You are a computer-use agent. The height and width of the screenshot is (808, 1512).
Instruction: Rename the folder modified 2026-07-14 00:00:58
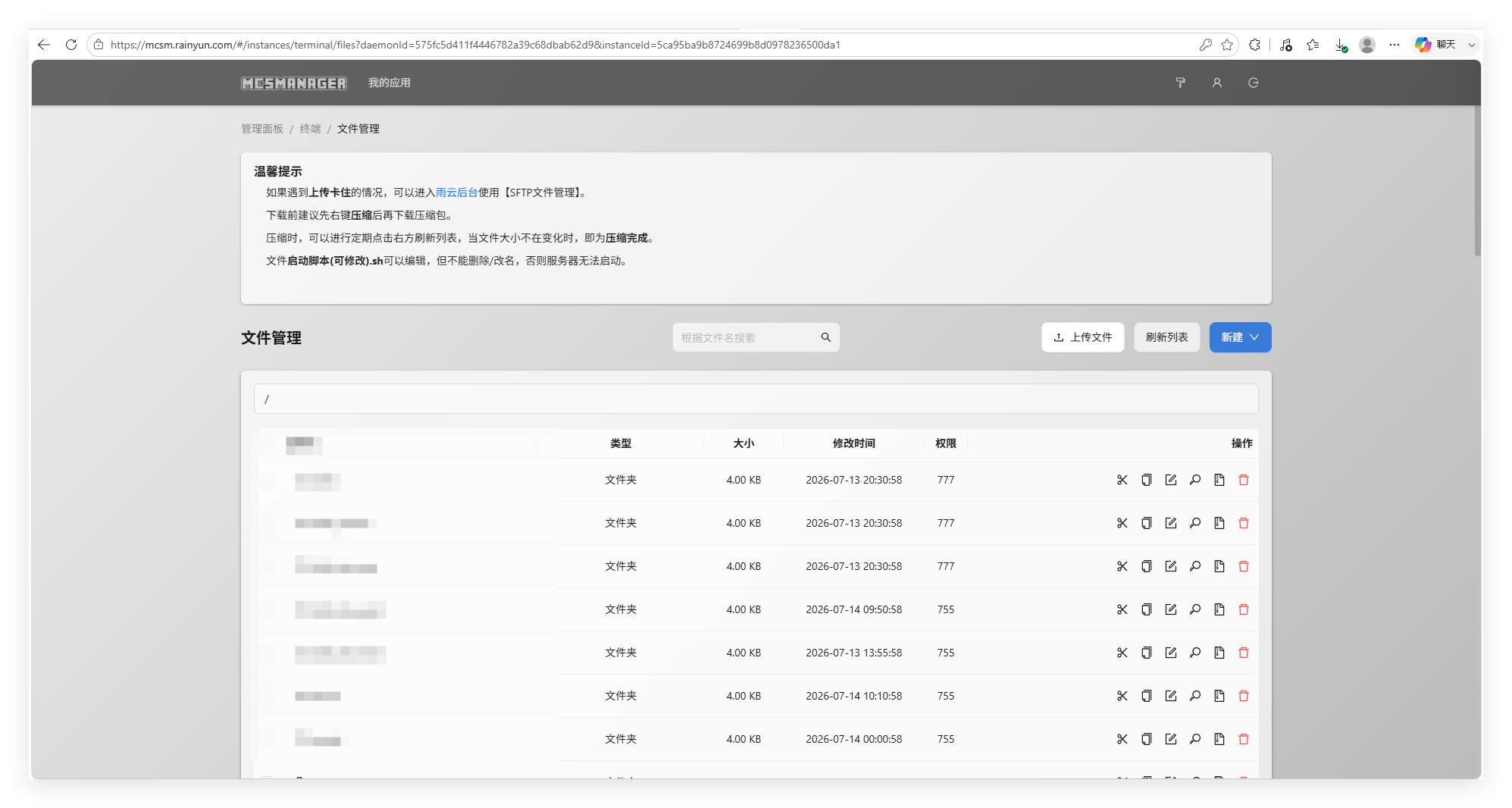click(x=1171, y=739)
